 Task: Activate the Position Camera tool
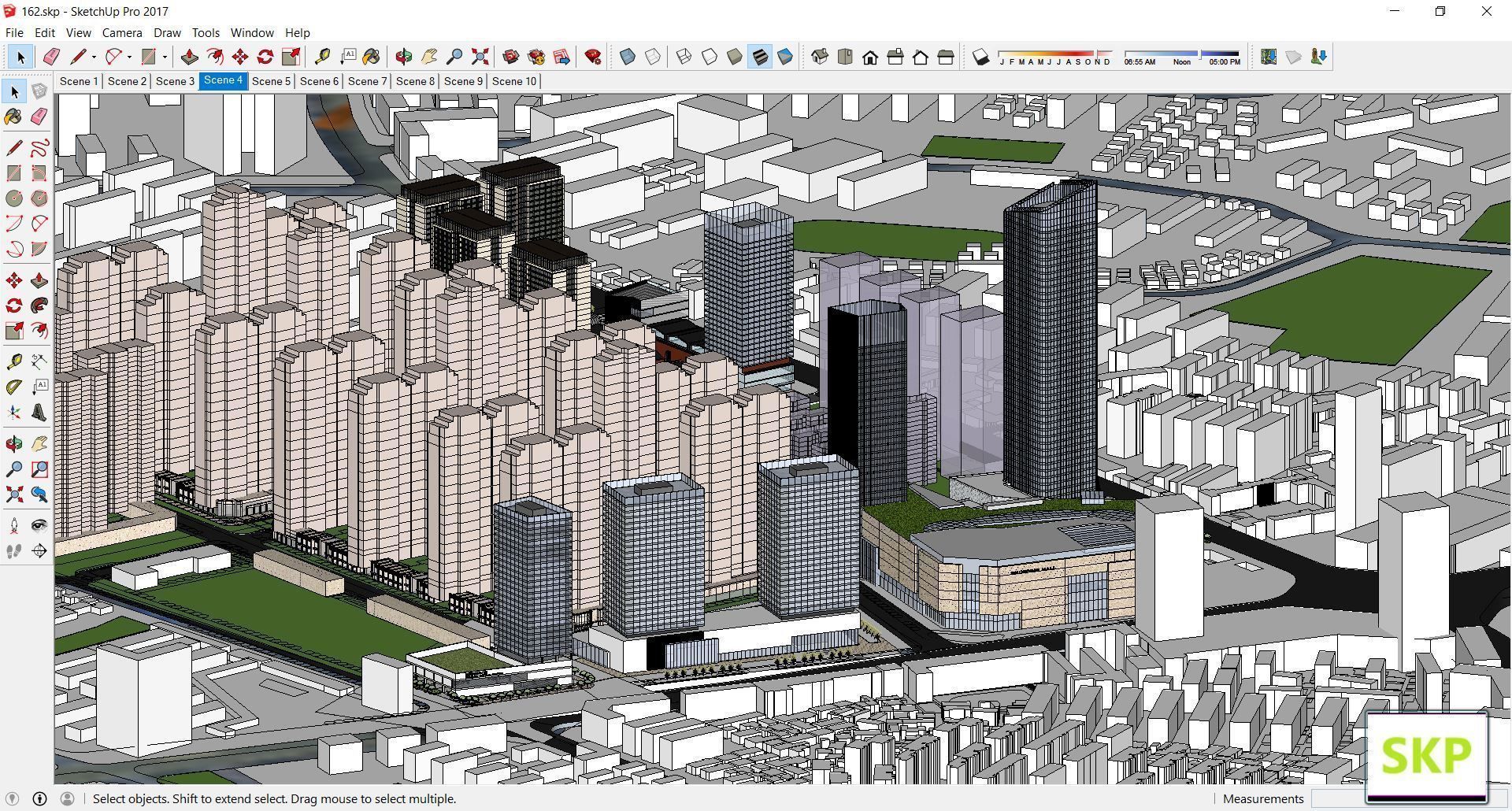[x=14, y=526]
